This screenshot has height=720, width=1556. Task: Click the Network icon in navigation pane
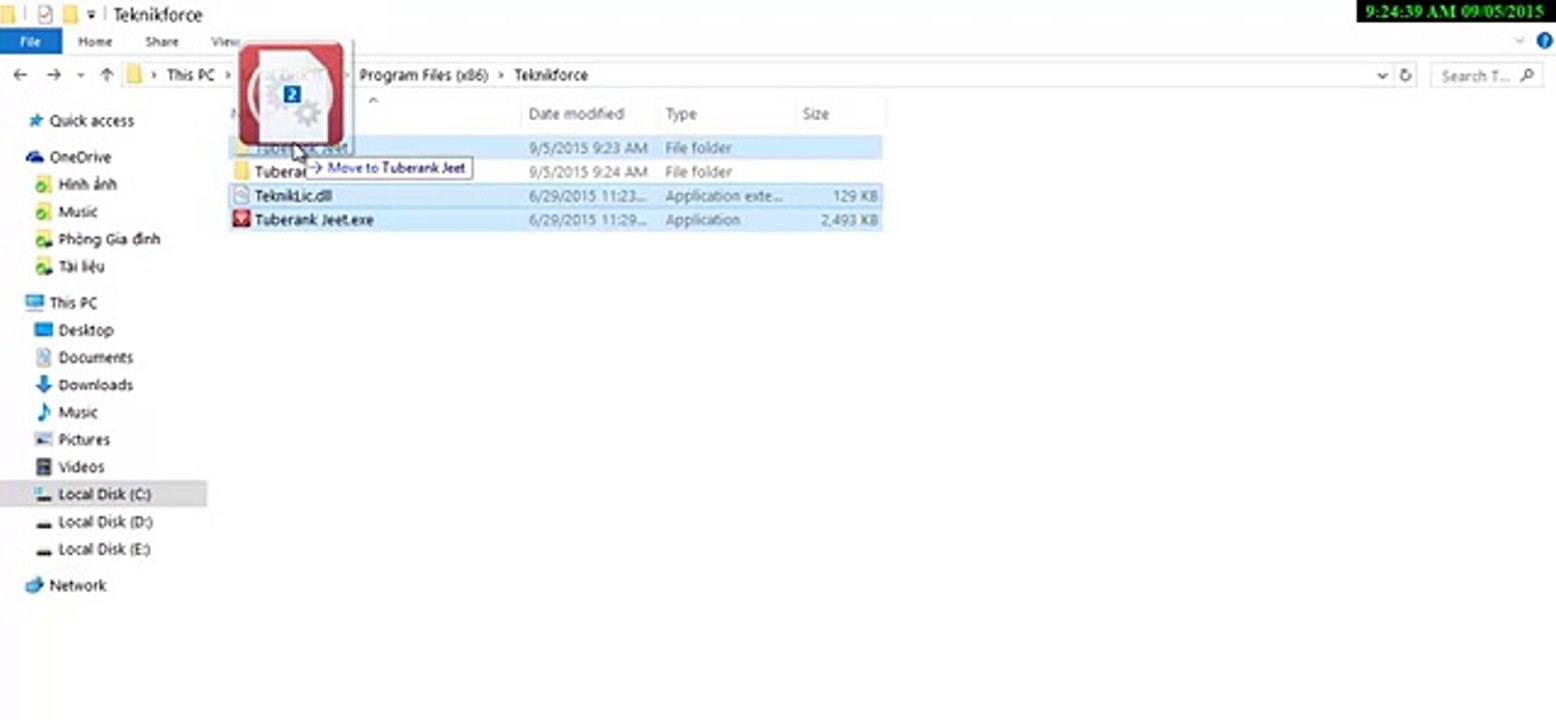35,586
